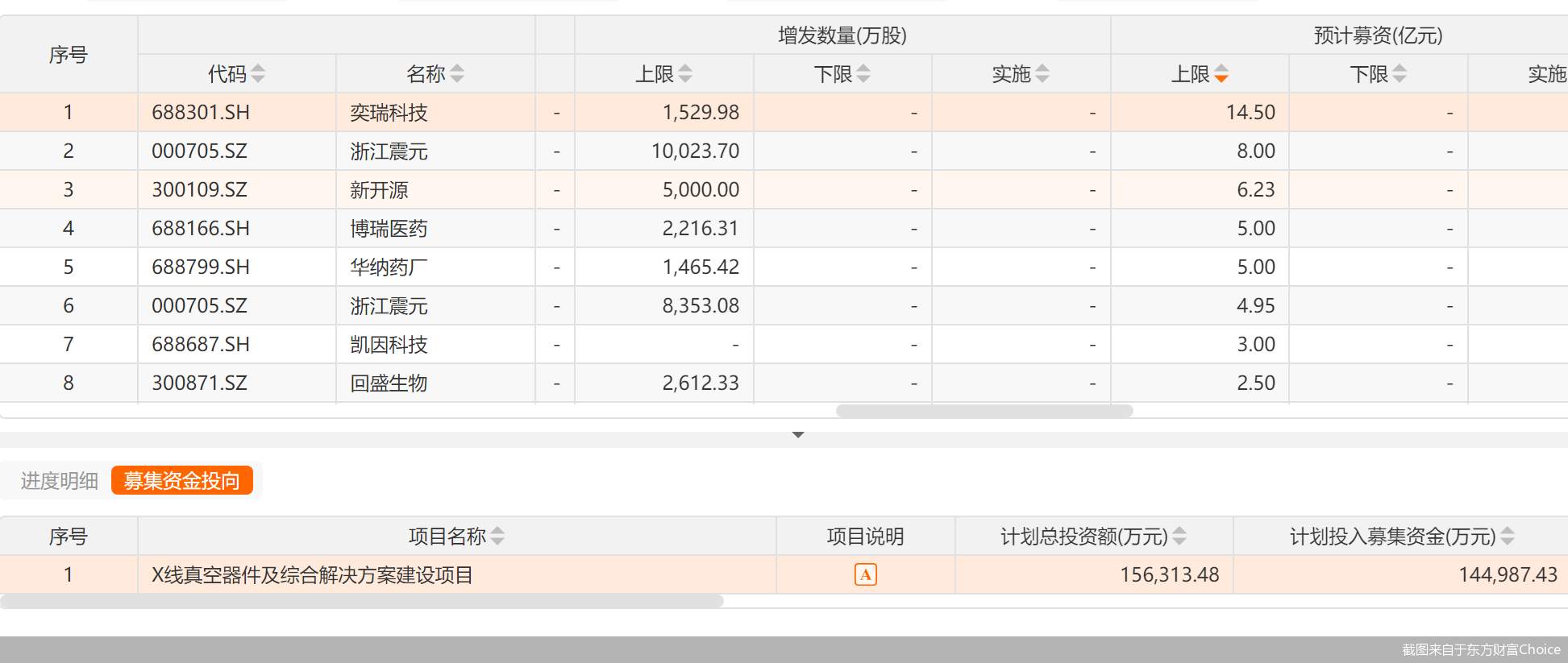This screenshot has height=663, width=1568.
Task: Click the 1,529.98 share count cell
Action: (x=664, y=113)
